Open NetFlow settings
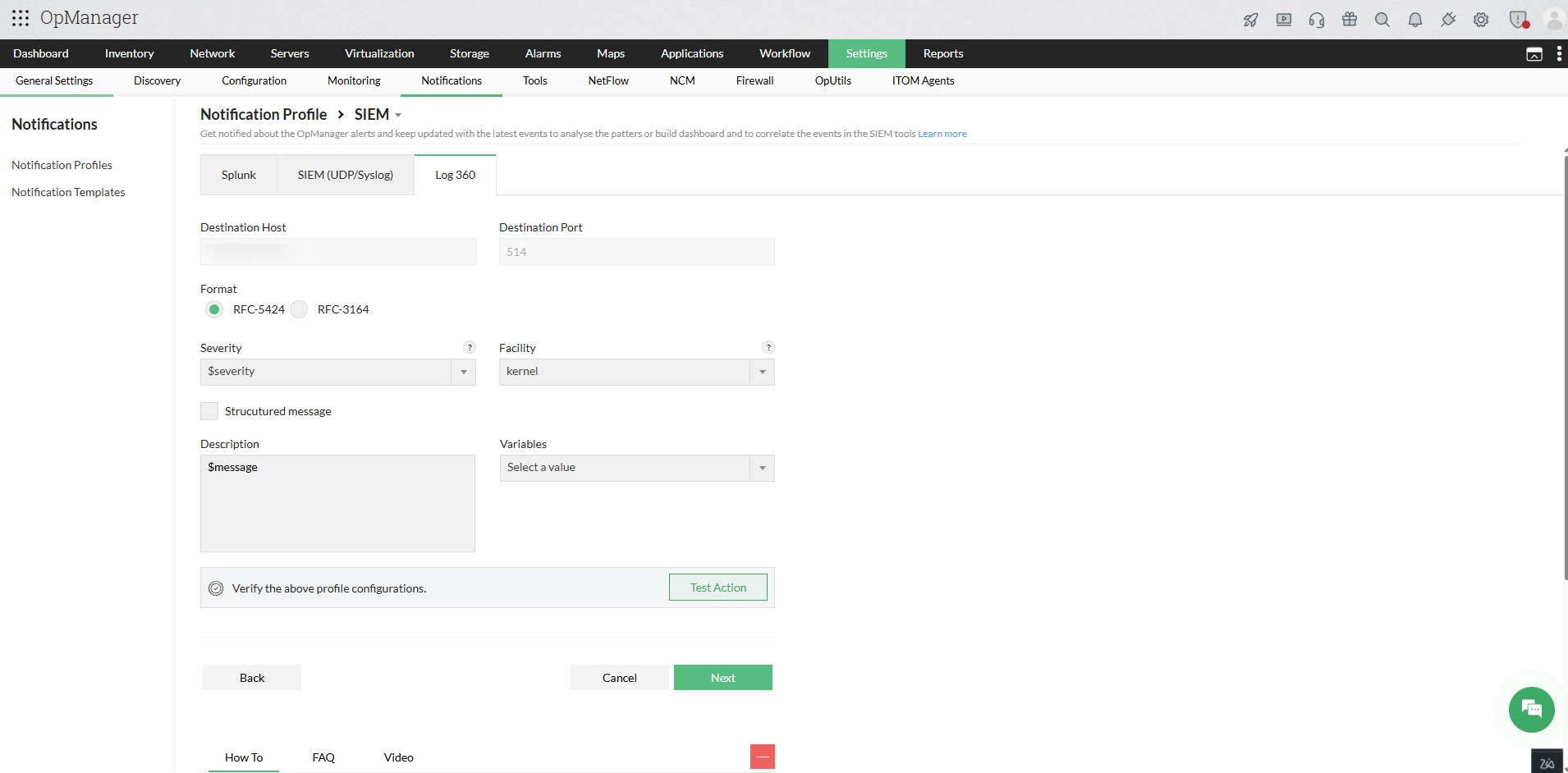 point(608,80)
